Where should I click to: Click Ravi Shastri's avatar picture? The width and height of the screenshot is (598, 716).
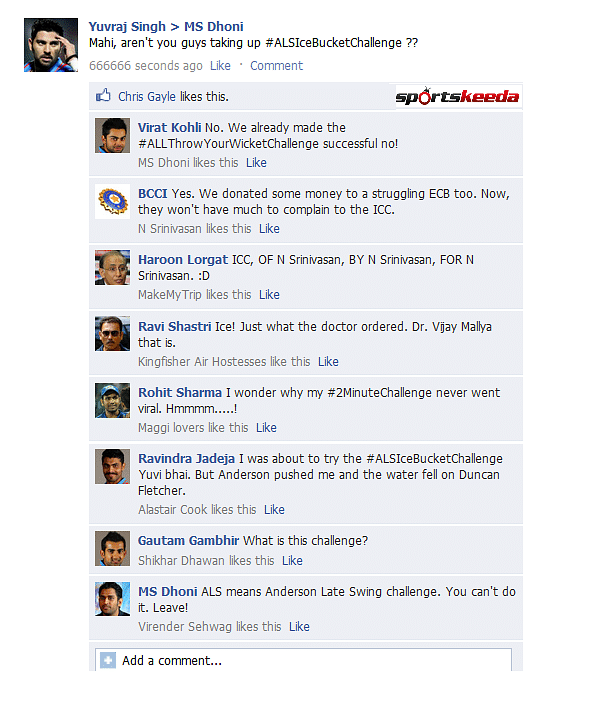[112, 334]
